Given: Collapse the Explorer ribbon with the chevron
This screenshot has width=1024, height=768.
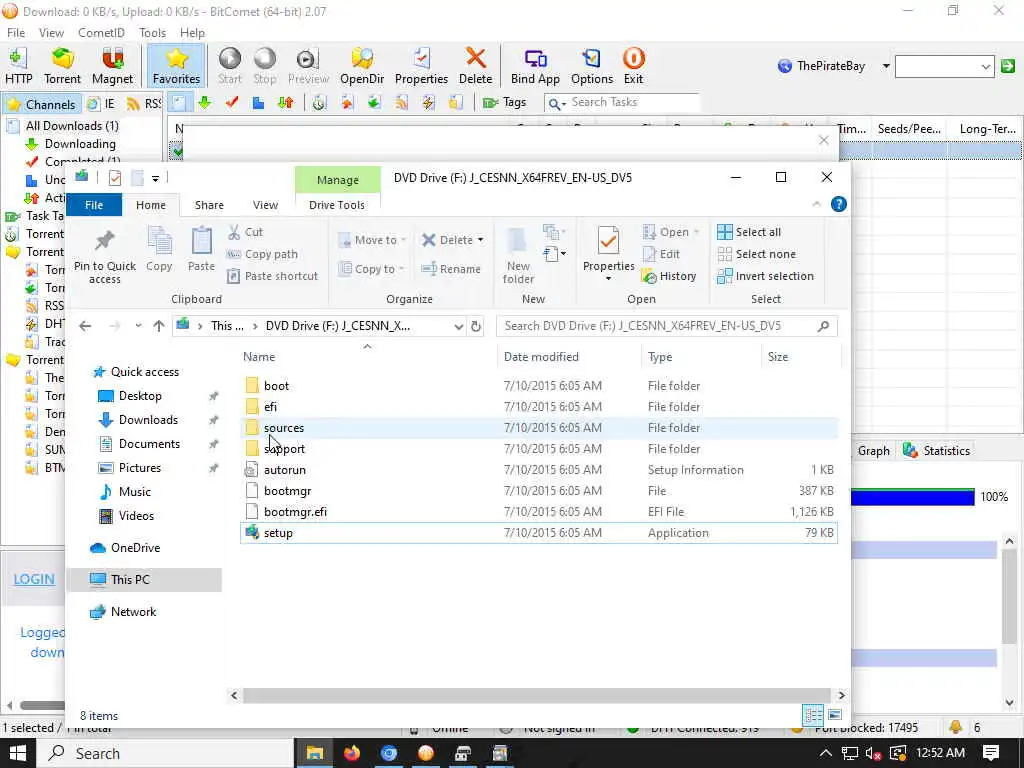Looking at the screenshot, I should (x=816, y=204).
